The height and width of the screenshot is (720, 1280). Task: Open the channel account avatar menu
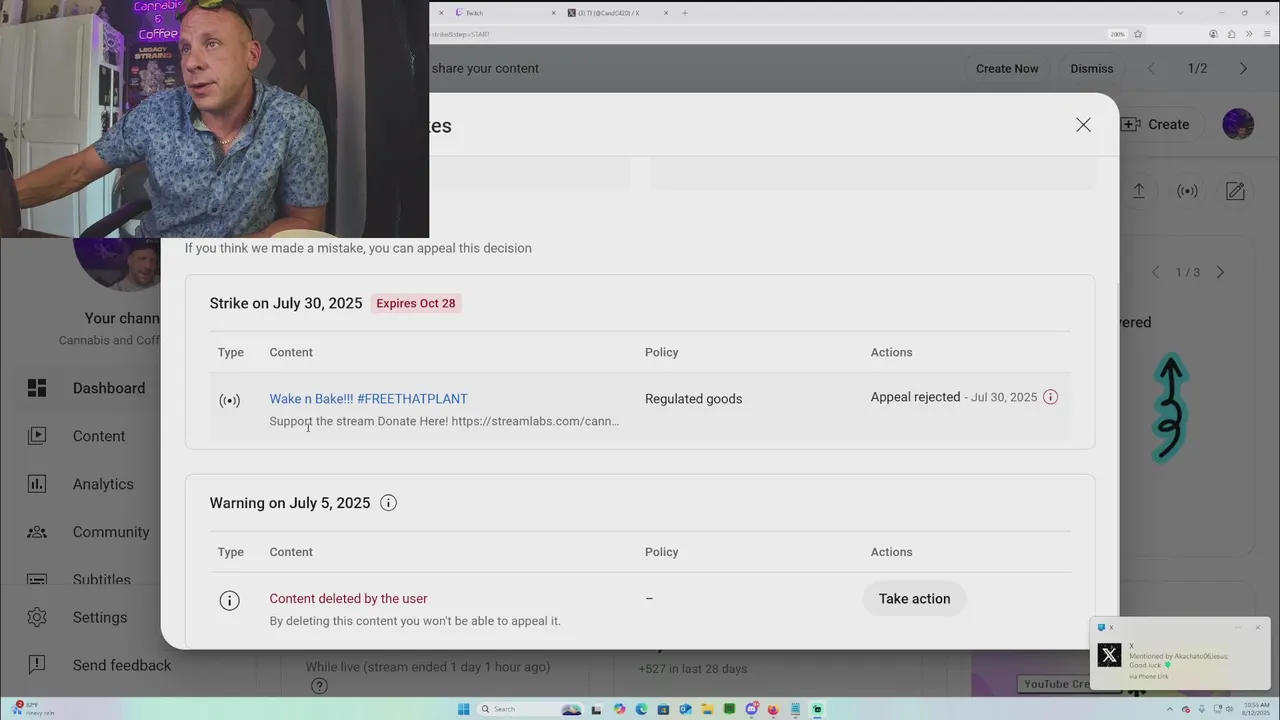pos(1238,124)
